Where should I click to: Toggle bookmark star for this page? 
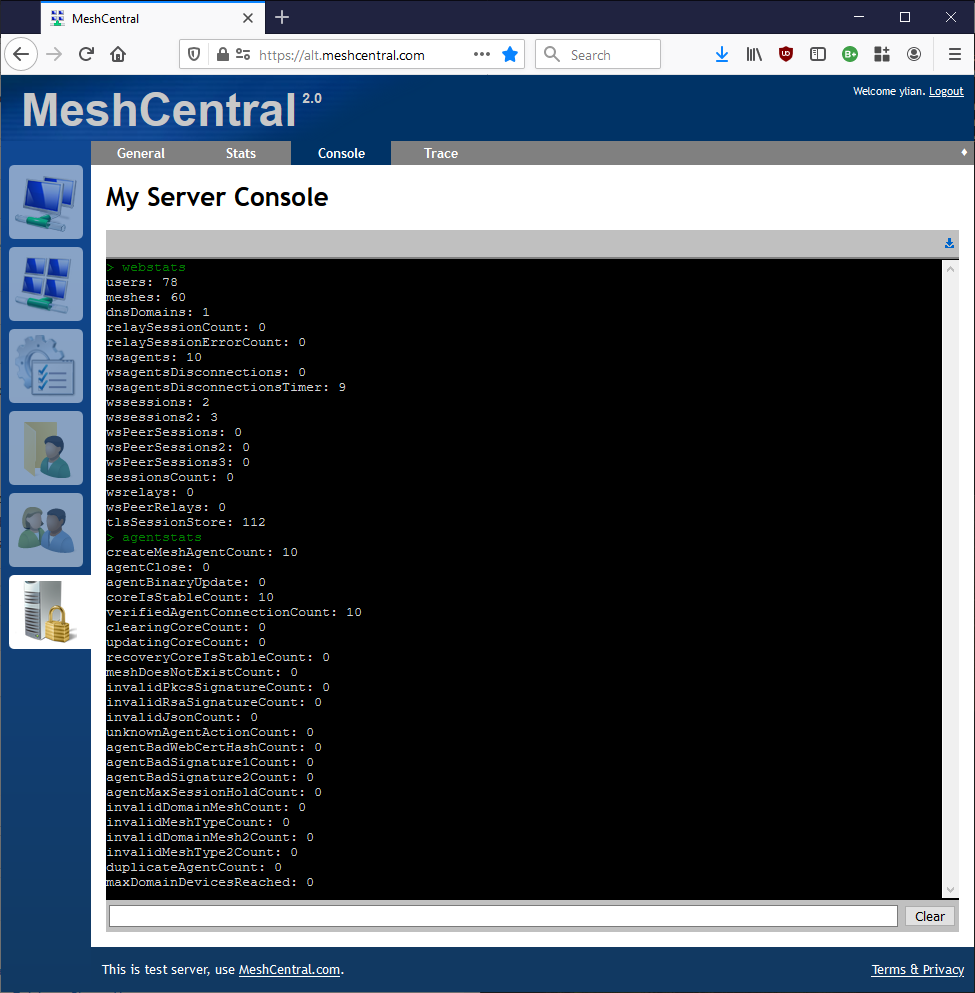click(510, 54)
